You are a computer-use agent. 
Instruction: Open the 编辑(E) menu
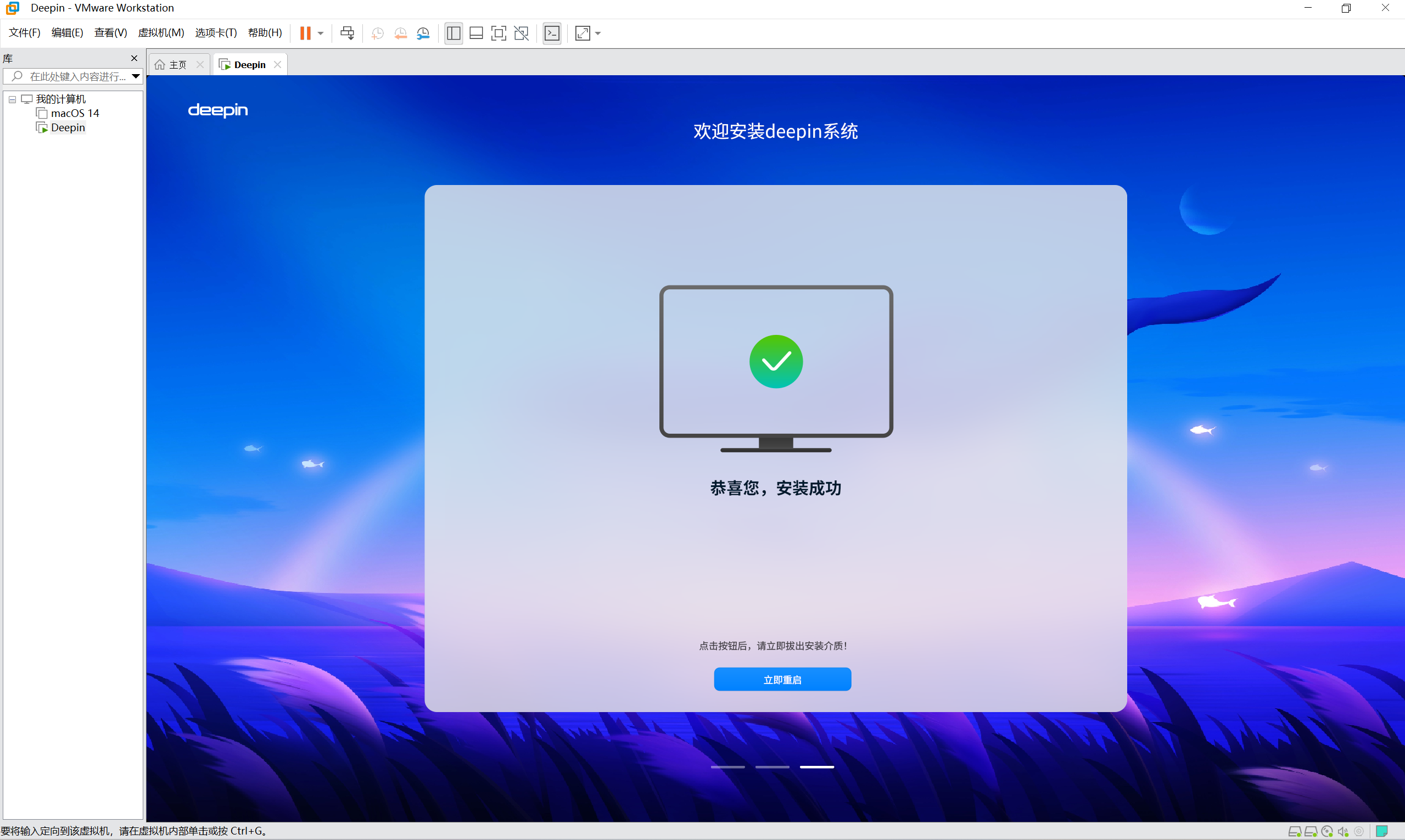click(x=68, y=33)
